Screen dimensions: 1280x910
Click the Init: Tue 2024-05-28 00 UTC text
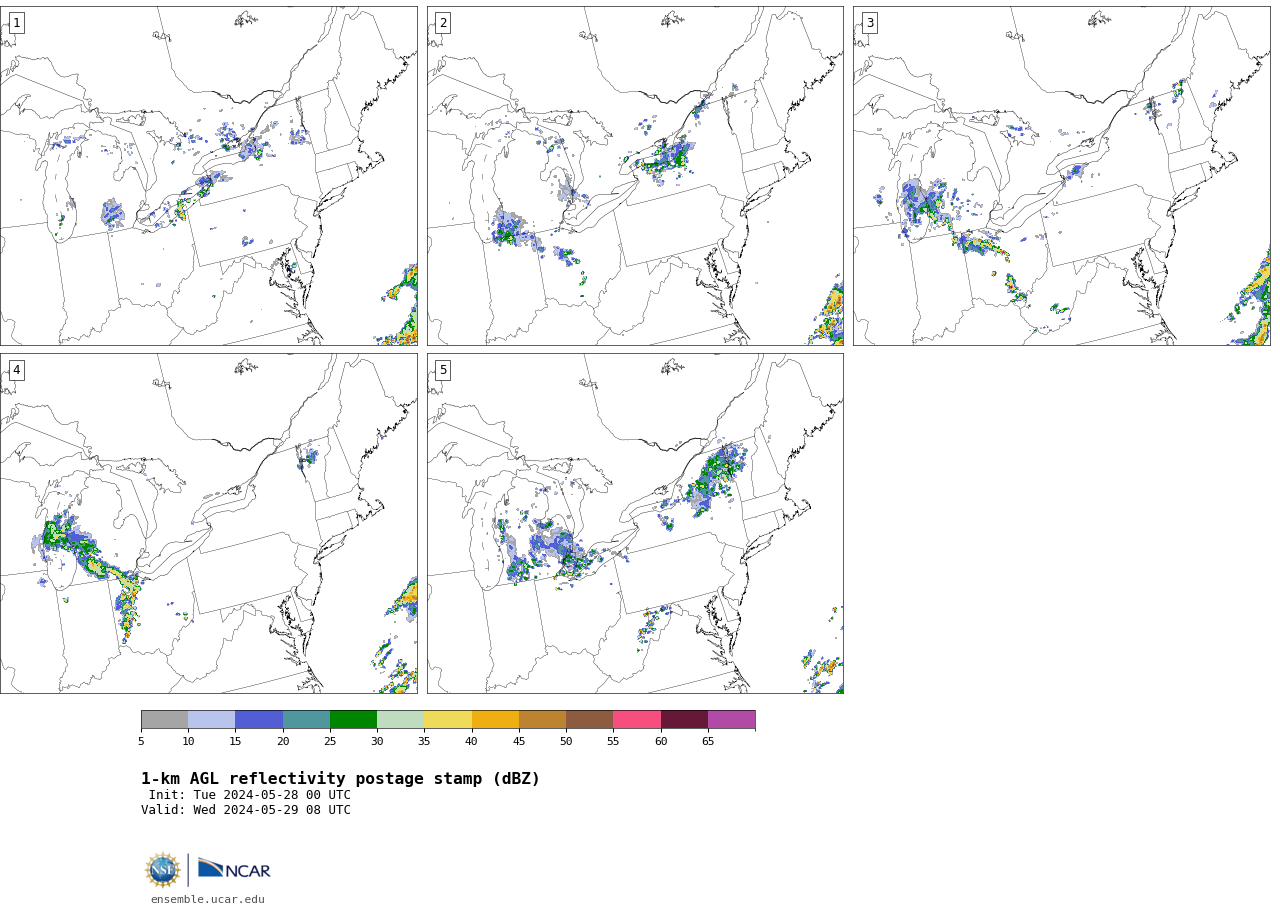pyautogui.click(x=250, y=796)
